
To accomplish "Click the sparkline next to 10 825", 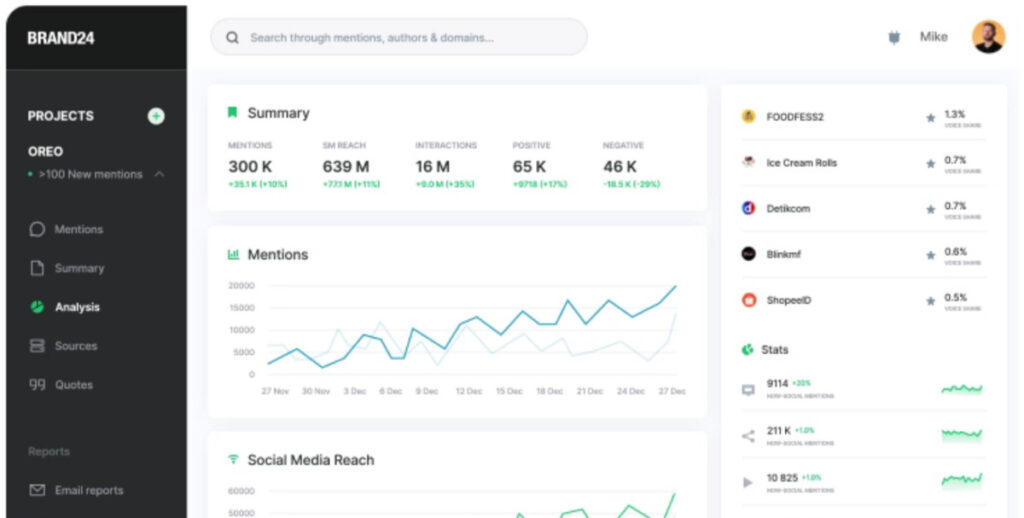I will tap(961, 481).
